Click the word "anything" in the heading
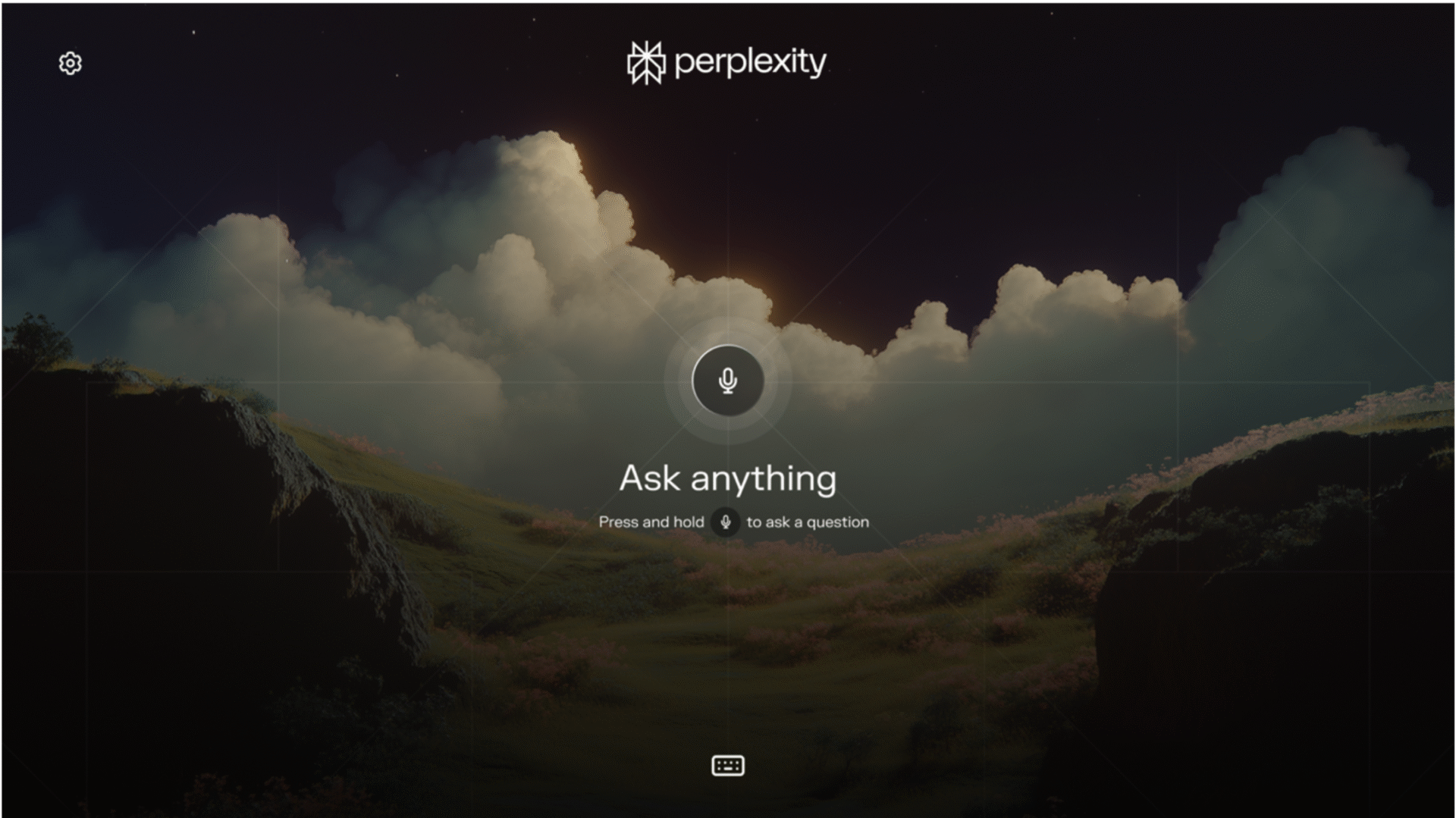Image resolution: width=1456 pixels, height=818 pixels. click(763, 480)
